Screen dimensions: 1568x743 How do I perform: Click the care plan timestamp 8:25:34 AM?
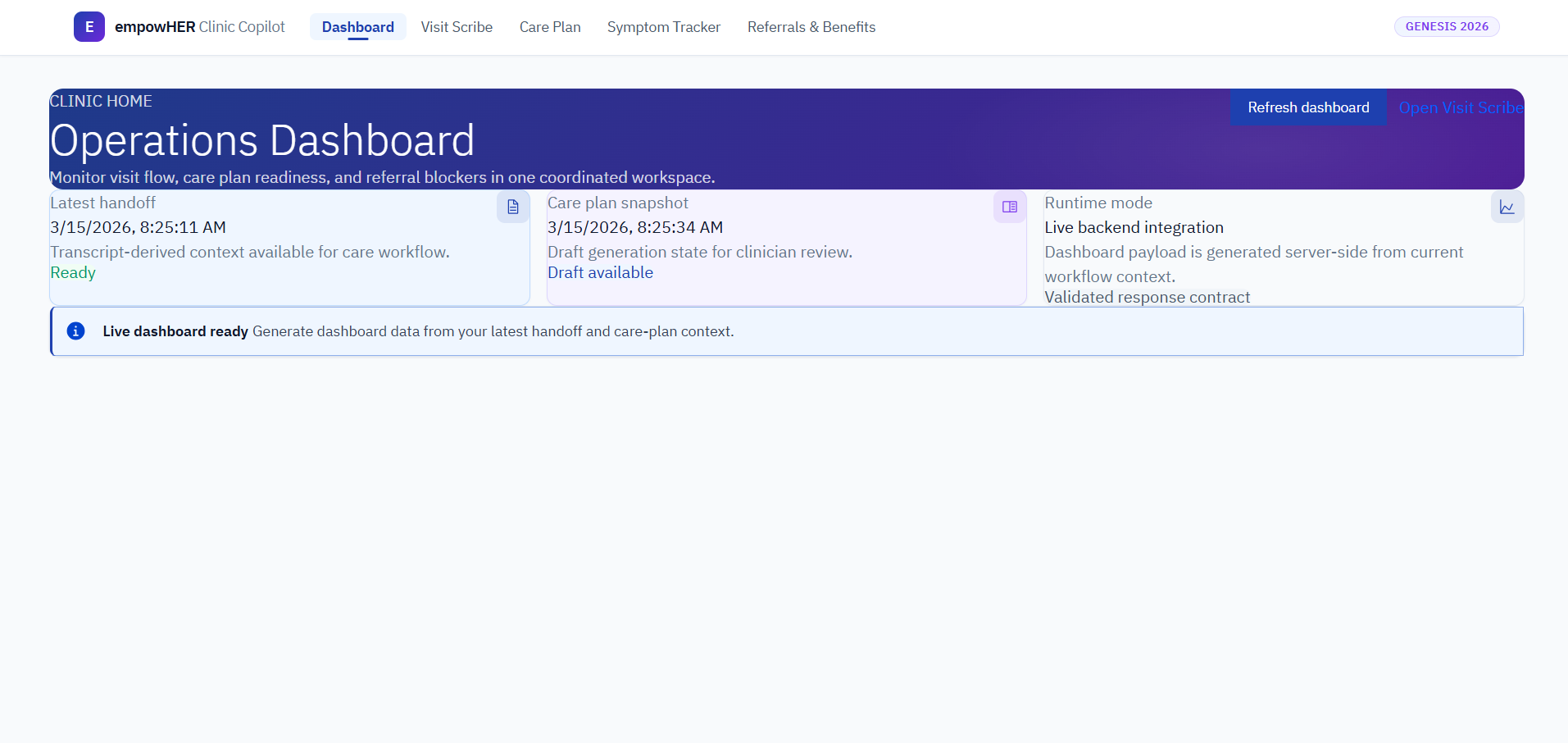[635, 227]
